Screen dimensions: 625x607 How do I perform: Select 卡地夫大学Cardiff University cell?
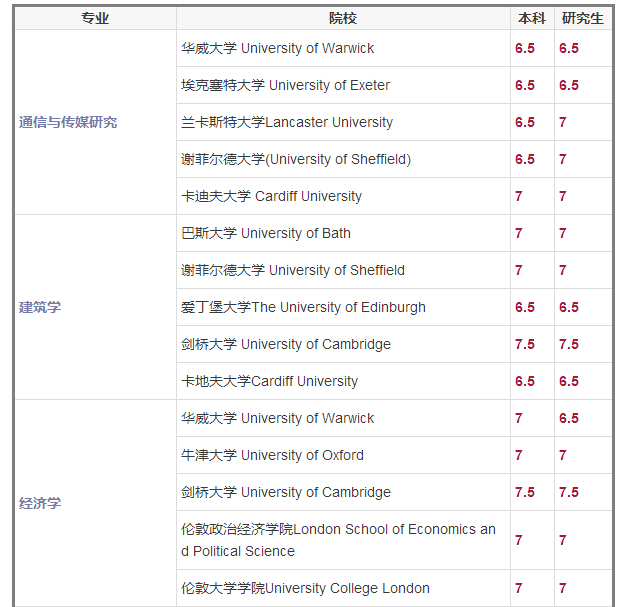[343, 381]
